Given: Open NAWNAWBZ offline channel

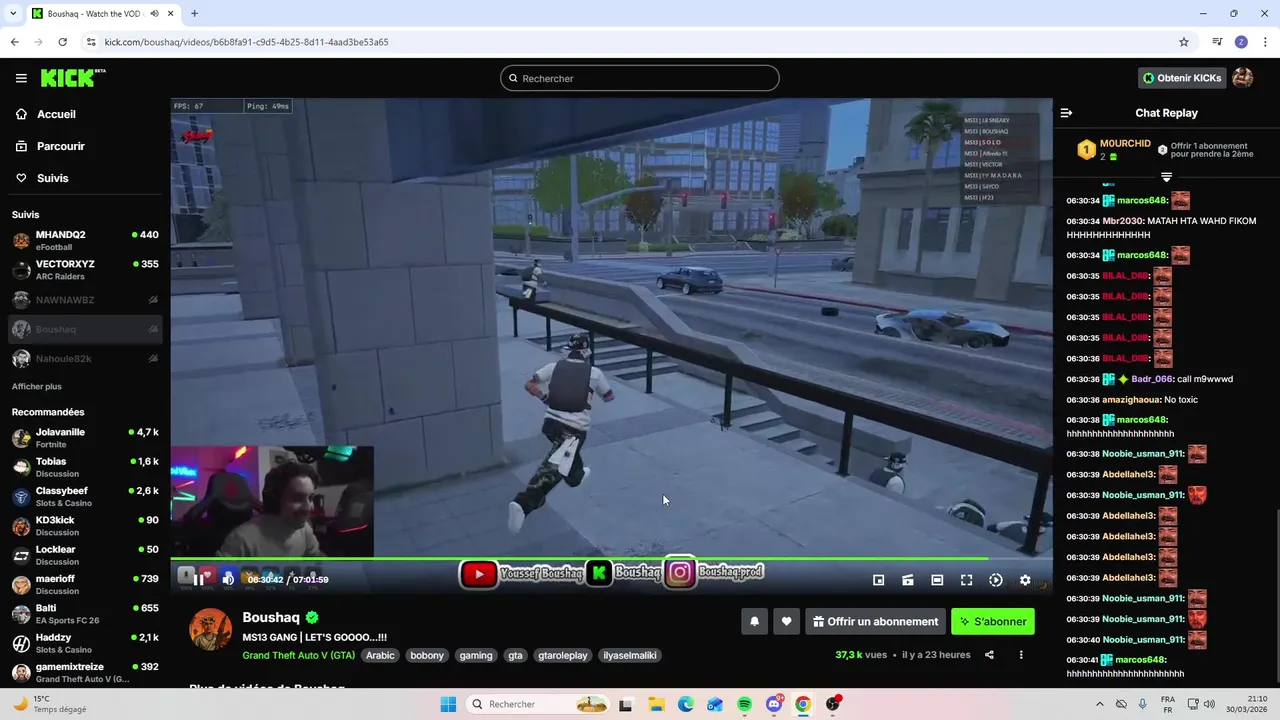Looking at the screenshot, I should tap(85, 300).
